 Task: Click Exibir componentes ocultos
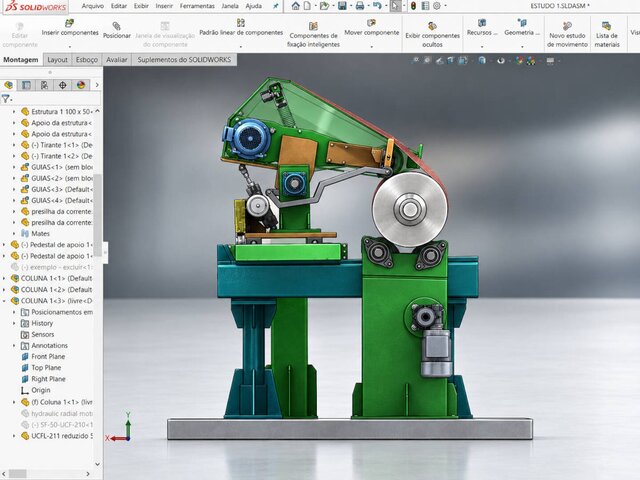pos(432,35)
